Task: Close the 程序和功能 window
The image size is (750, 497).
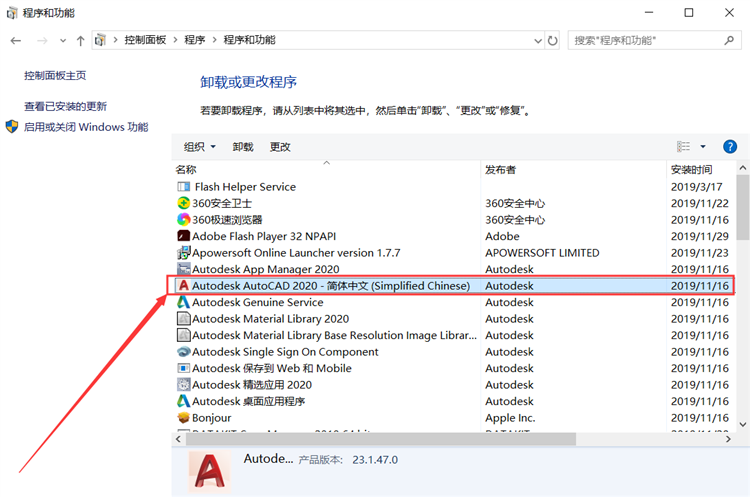Action: [x=729, y=13]
